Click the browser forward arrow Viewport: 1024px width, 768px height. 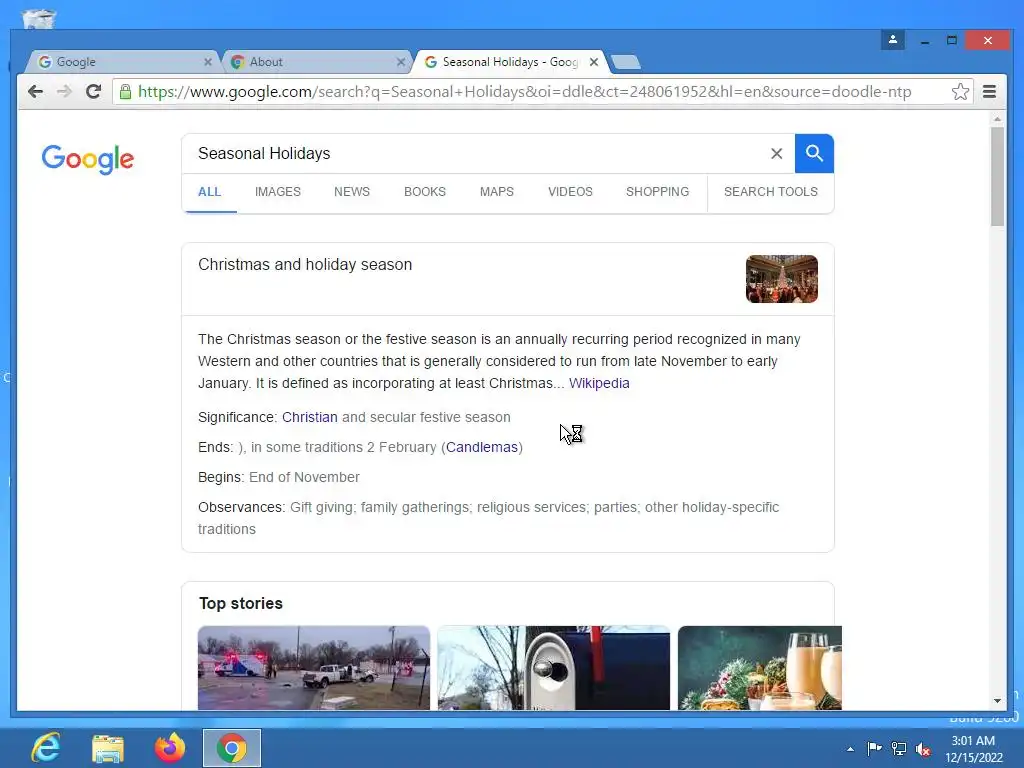[x=64, y=91]
